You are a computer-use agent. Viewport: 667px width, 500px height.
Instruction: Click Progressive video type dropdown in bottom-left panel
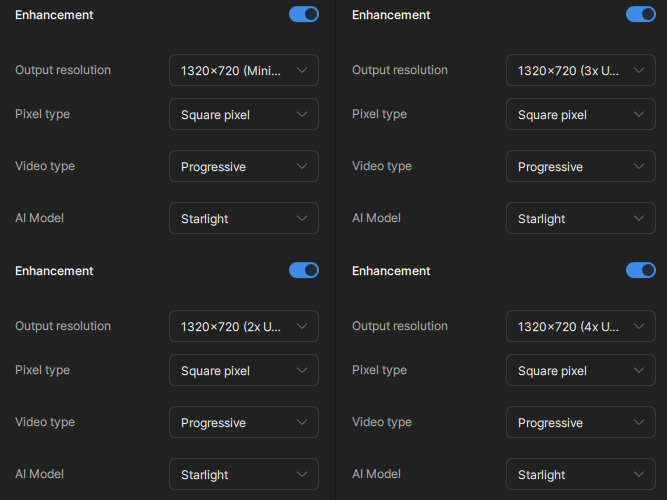point(244,422)
